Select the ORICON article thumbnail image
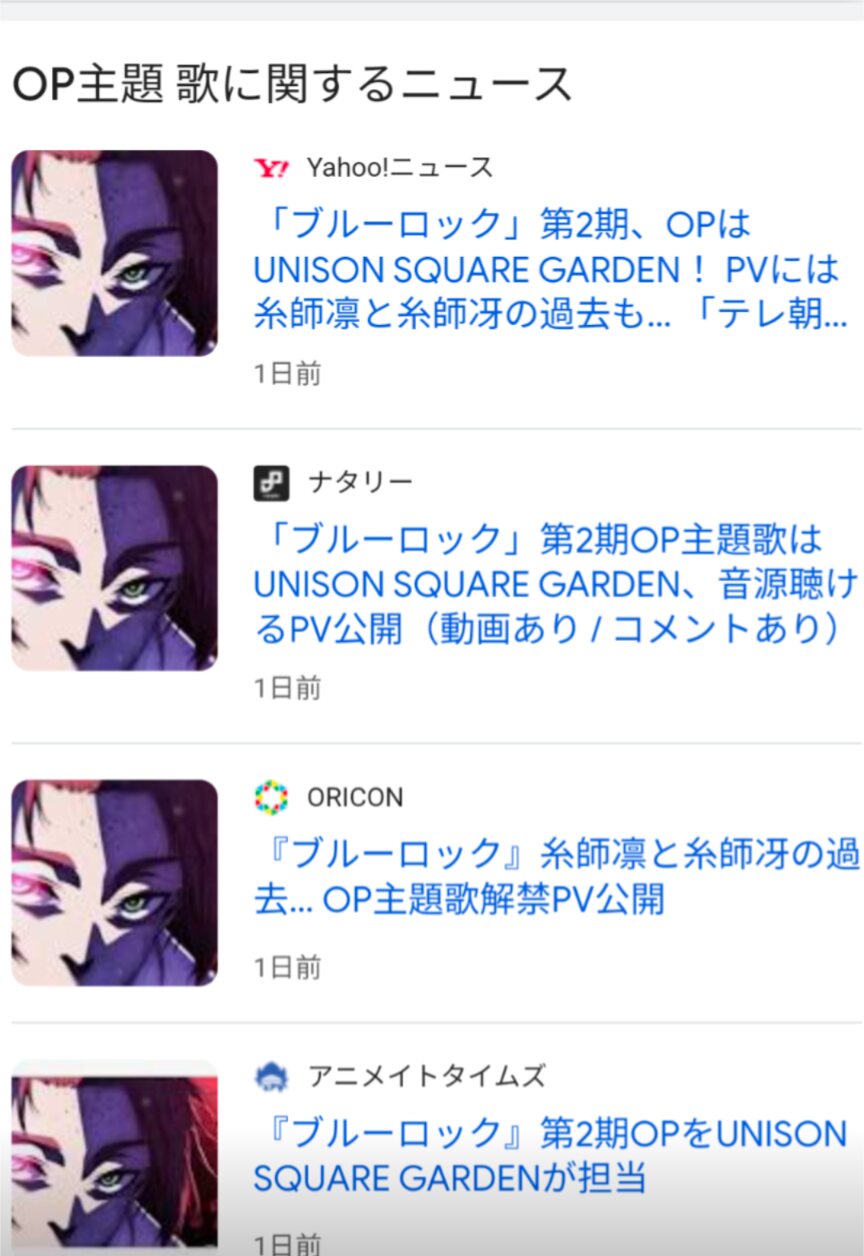864x1256 pixels. pos(114,883)
